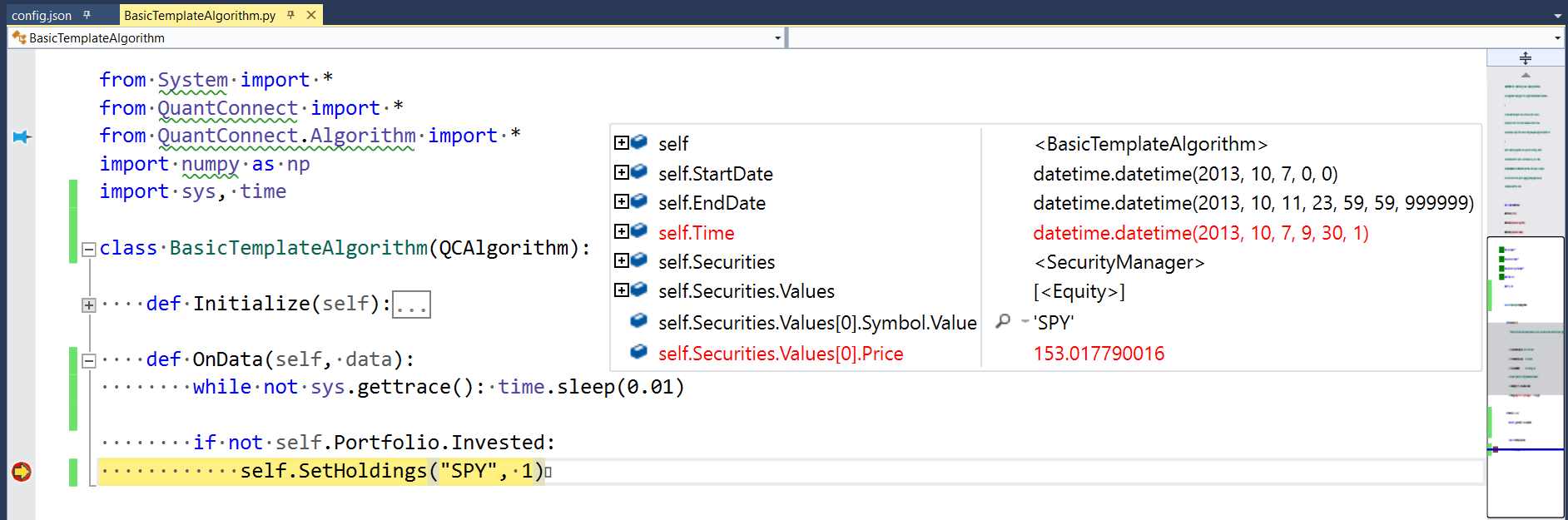Click the bookmark marker beside QuantConnect.Algorithm import
Viewport: 1568px width, 520px height.
coord(22,136)
